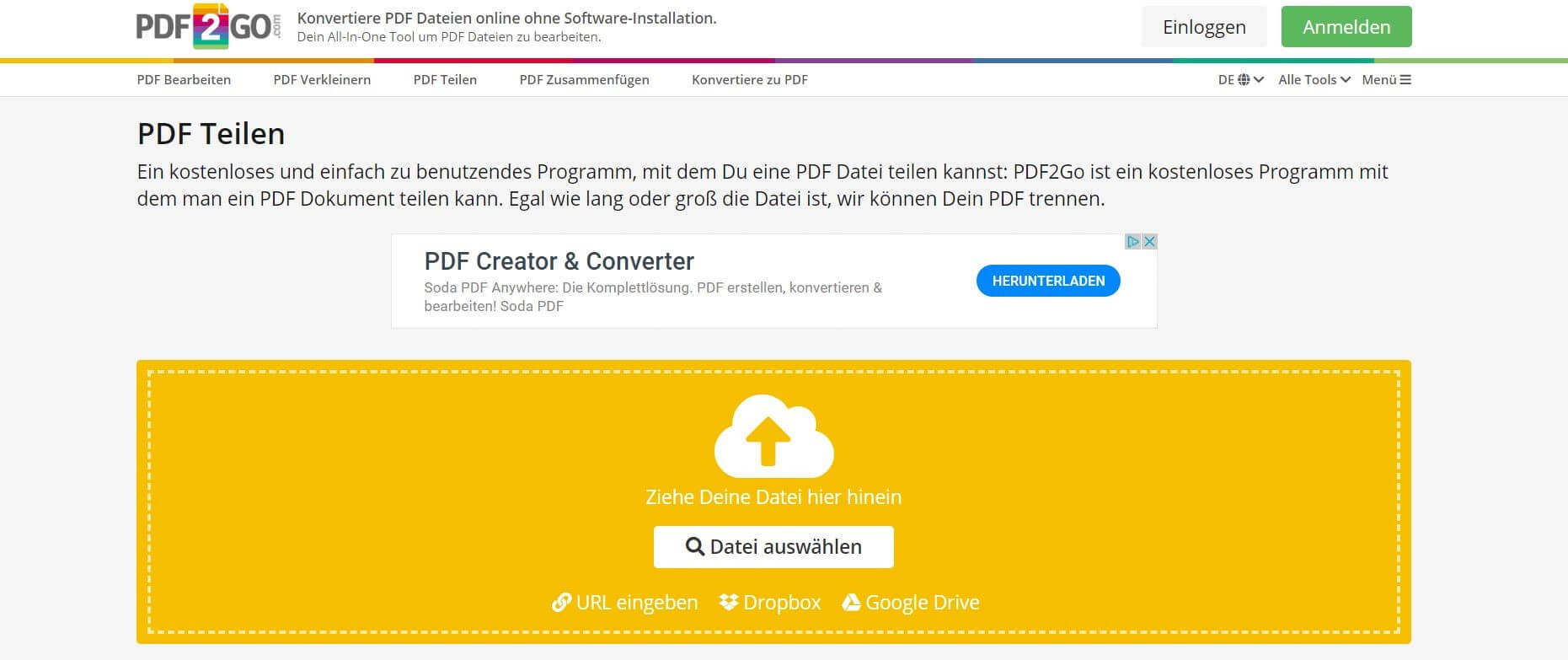Click the Google Drive icon
The image size is (1568, 660).
point(851,603)
